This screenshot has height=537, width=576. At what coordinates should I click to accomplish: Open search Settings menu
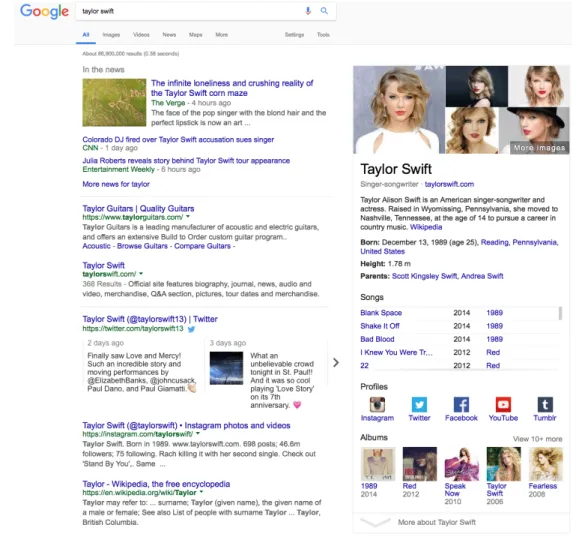pyautogui.click(x=294, y=35)
